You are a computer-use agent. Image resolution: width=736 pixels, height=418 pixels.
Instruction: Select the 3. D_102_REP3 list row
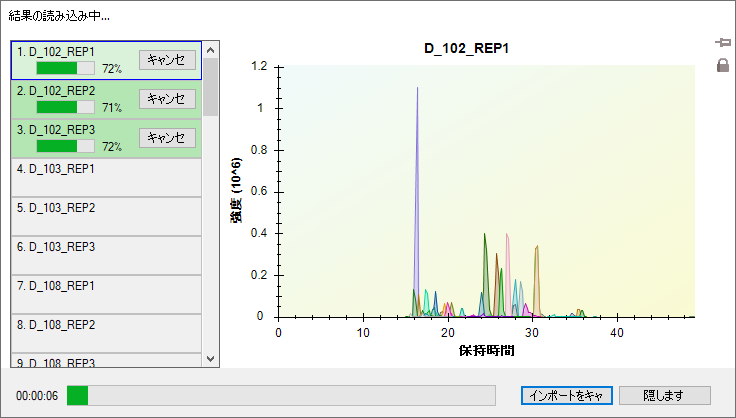point(107,138)
